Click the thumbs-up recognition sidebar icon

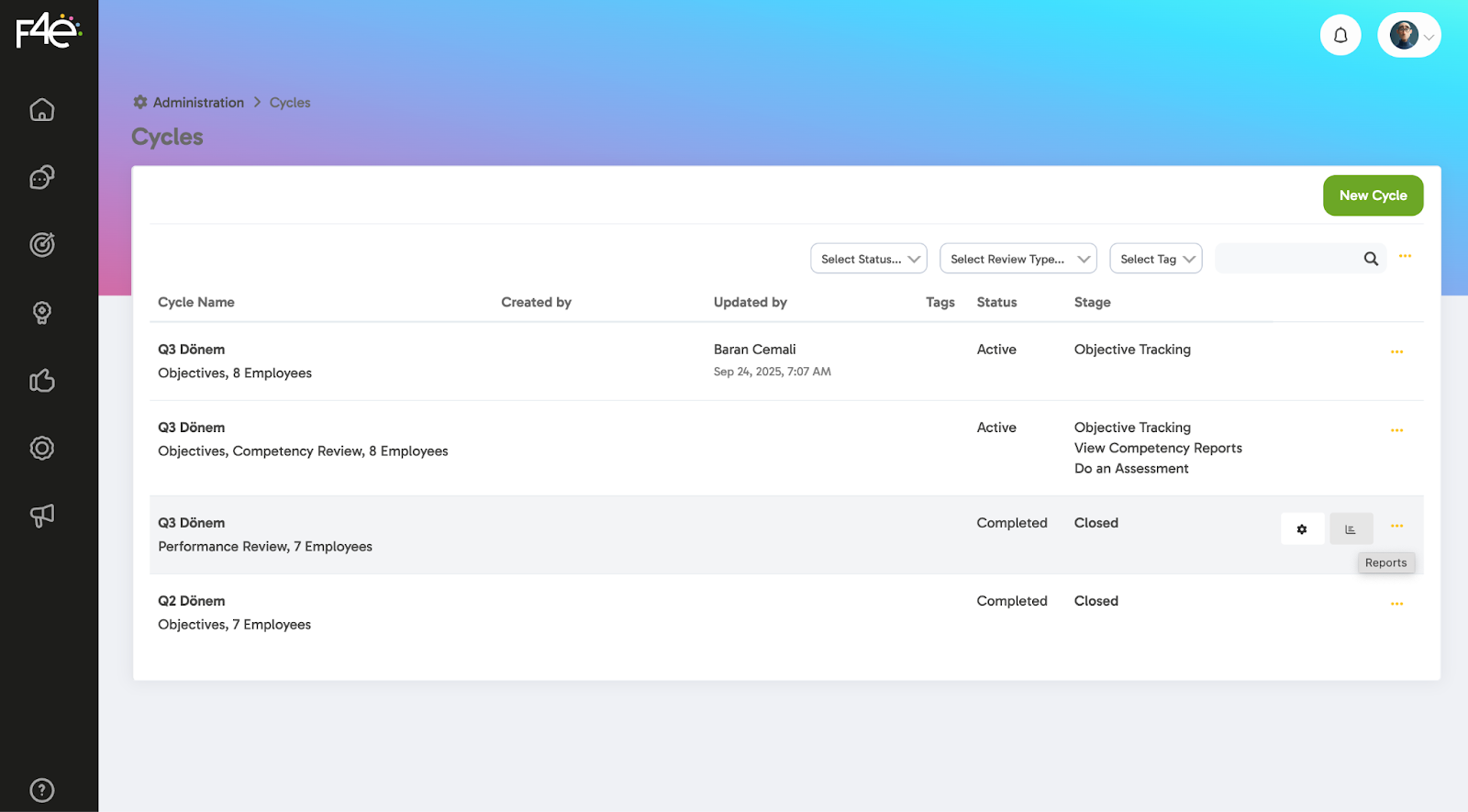42,381
